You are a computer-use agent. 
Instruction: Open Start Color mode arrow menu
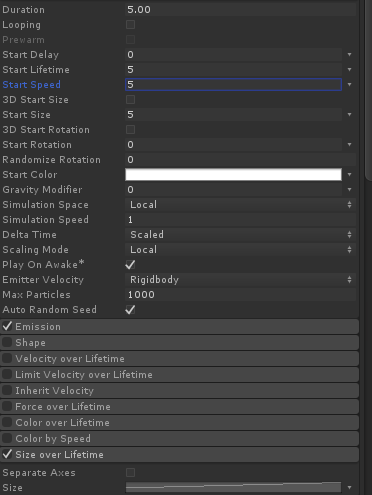[349, 175]
